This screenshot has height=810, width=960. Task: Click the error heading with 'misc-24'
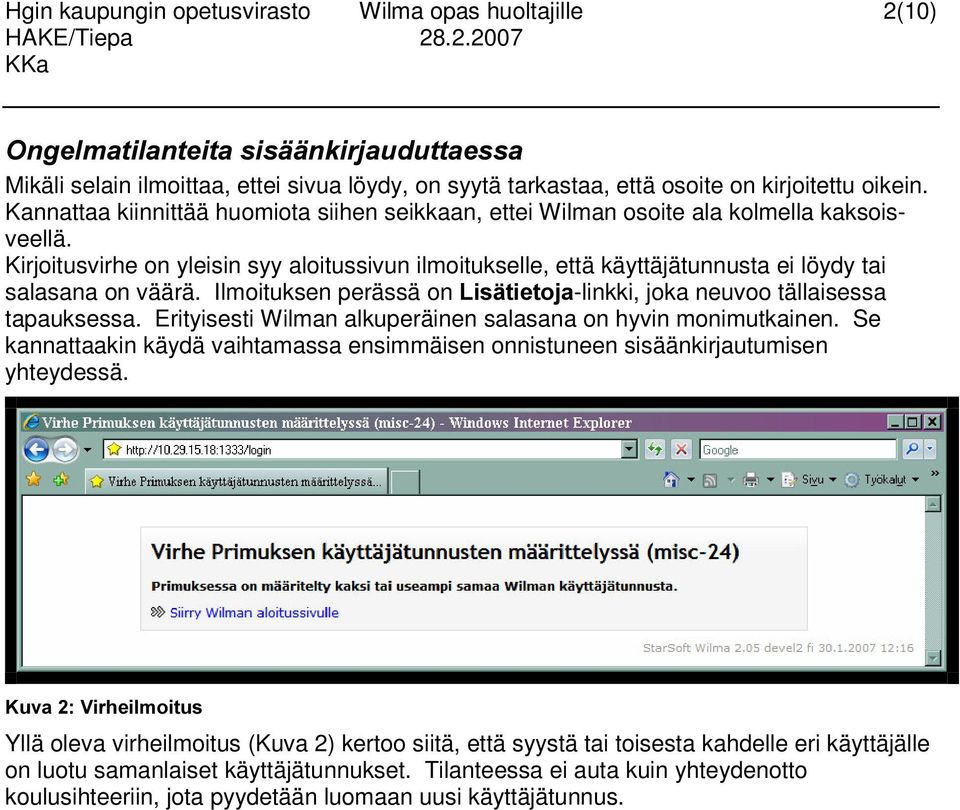(445, 552)
